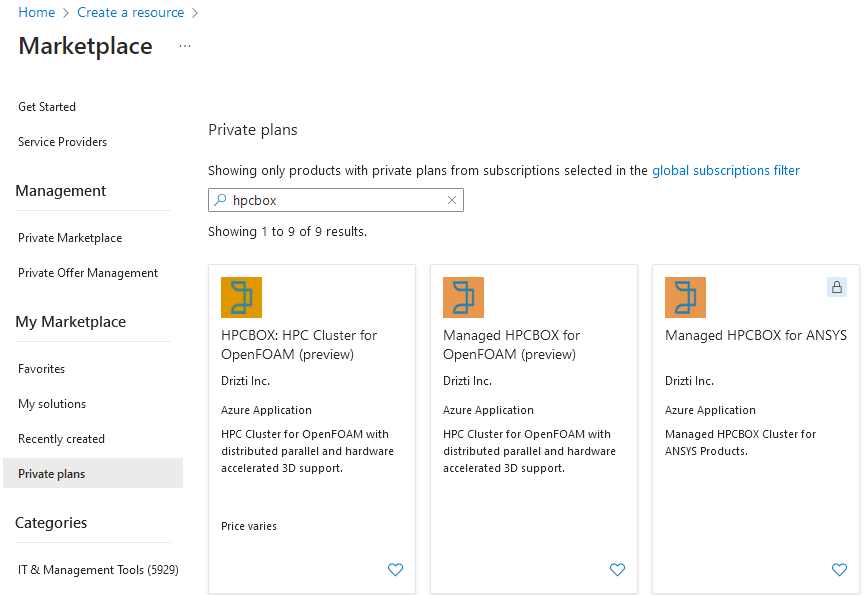Open My solutions list
Image resolution: width=866 pixels, height=595 pixels.
tap(52, 404)
